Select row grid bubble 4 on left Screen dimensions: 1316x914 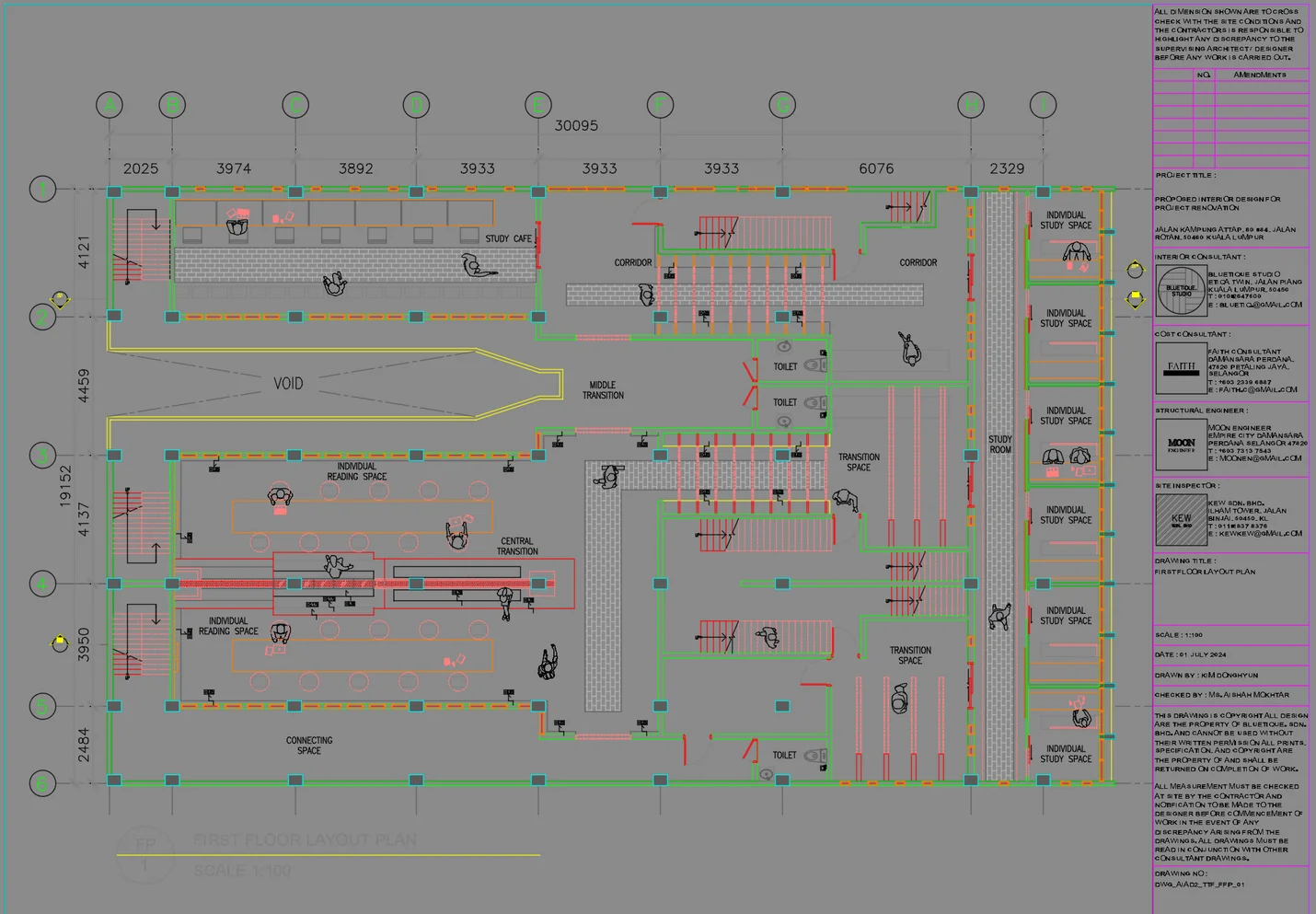(42, 584)
